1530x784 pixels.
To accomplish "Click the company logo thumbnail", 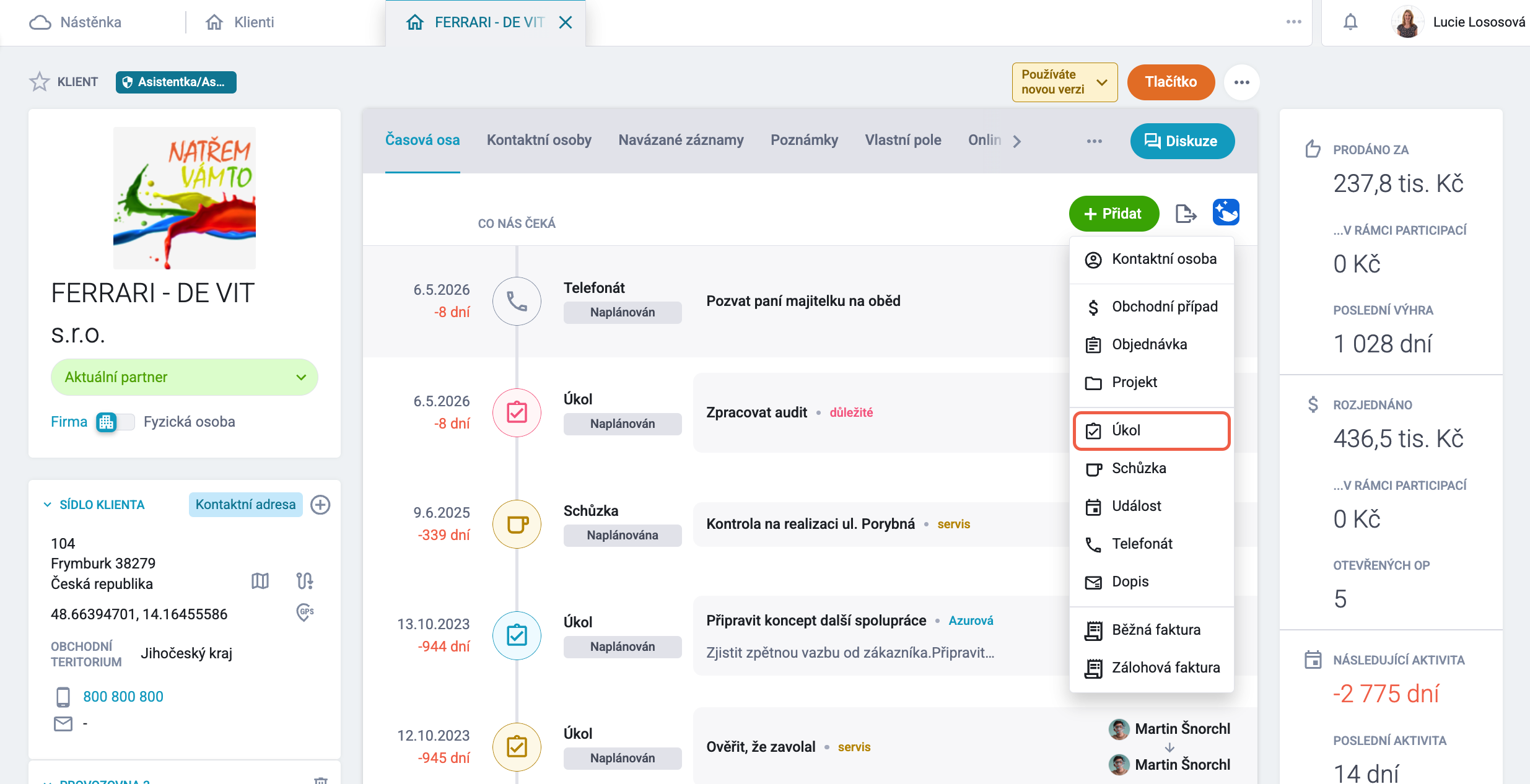I will 185,198.
